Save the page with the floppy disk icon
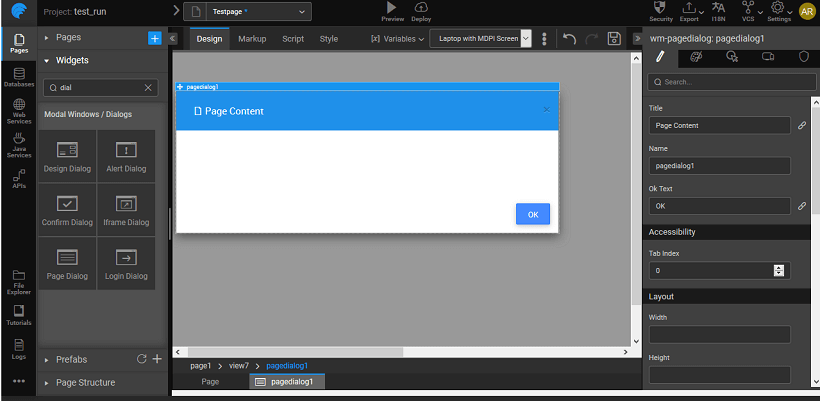 614,39
